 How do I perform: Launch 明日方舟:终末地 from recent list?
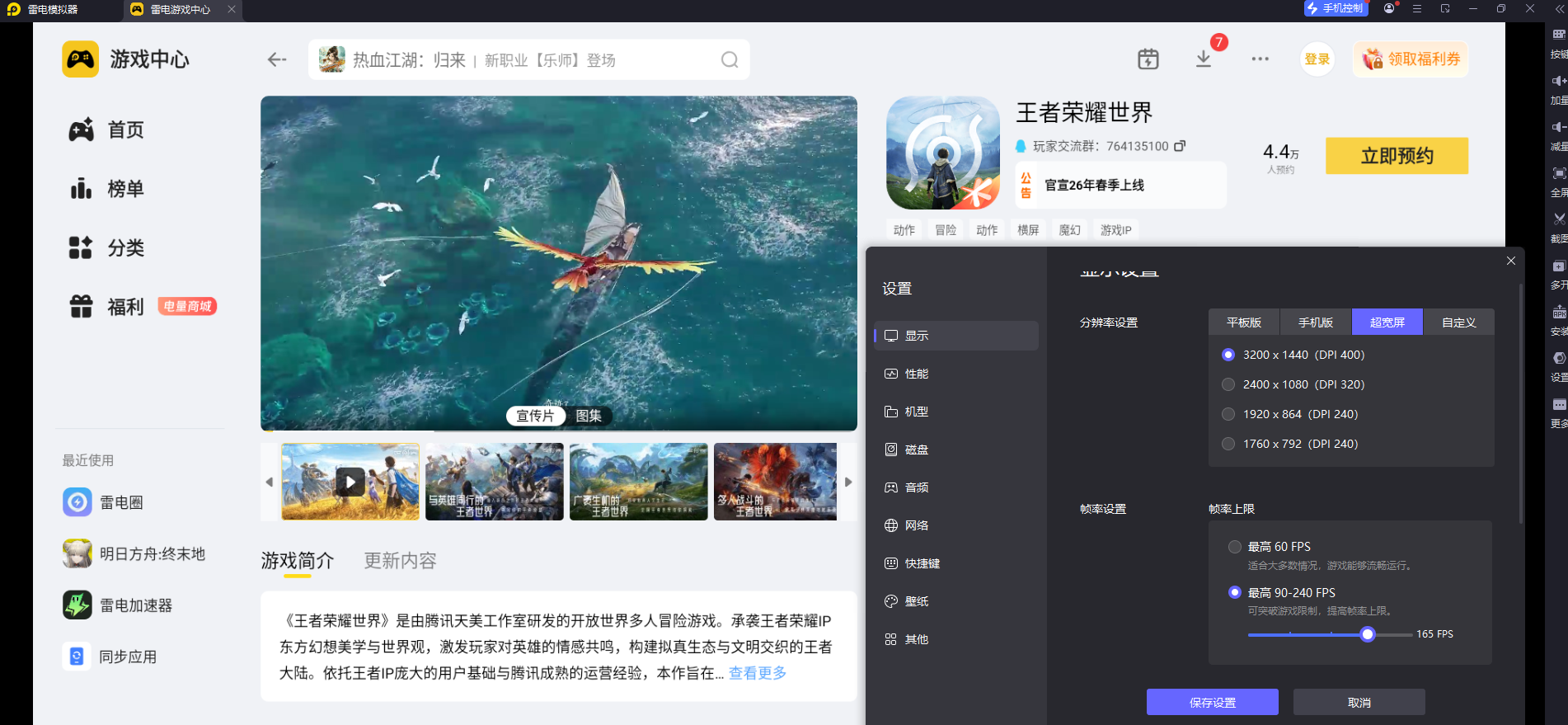134,553
